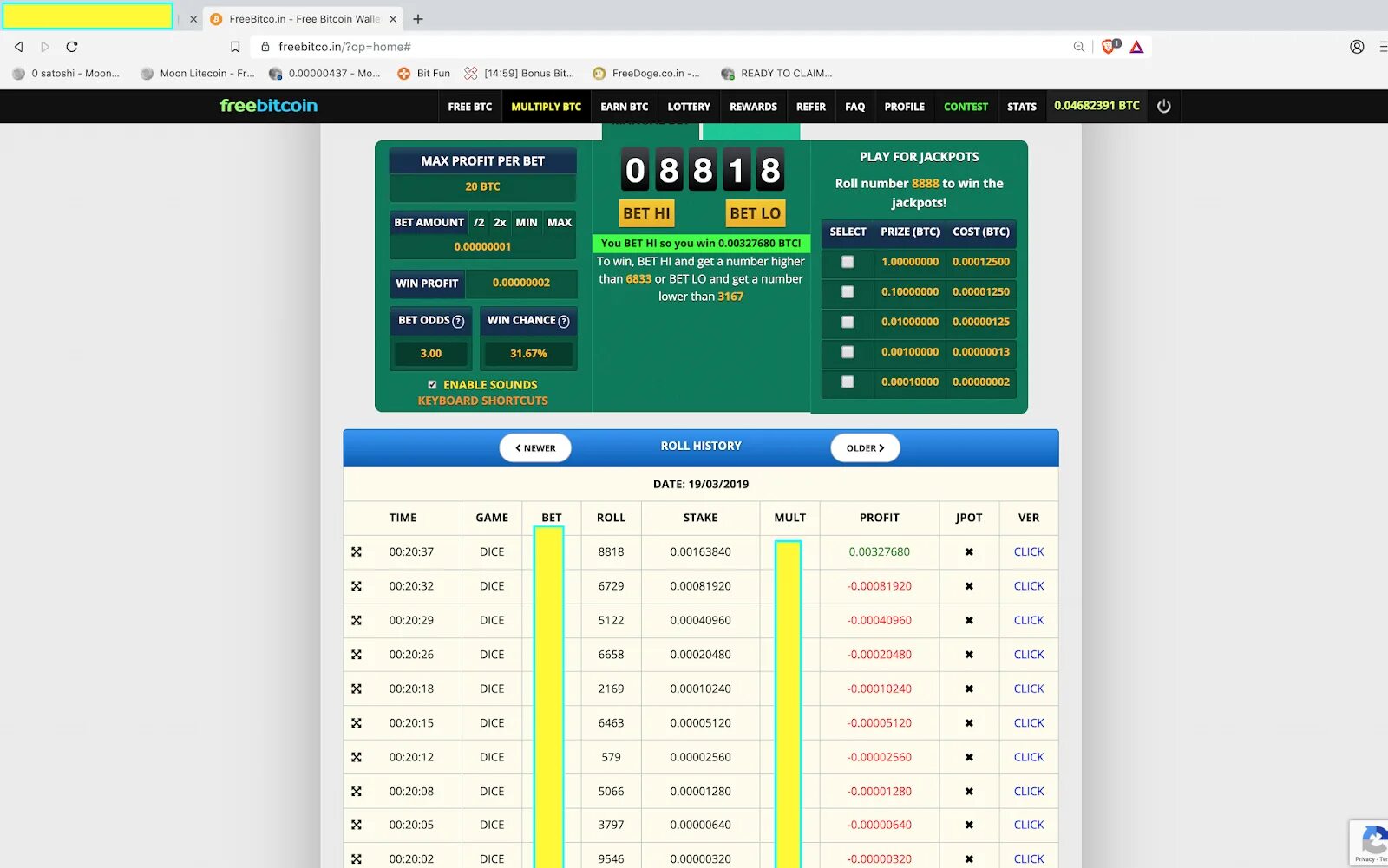Open the Bet Odds help question mark
1388x868 pixels.
[458, 322]
